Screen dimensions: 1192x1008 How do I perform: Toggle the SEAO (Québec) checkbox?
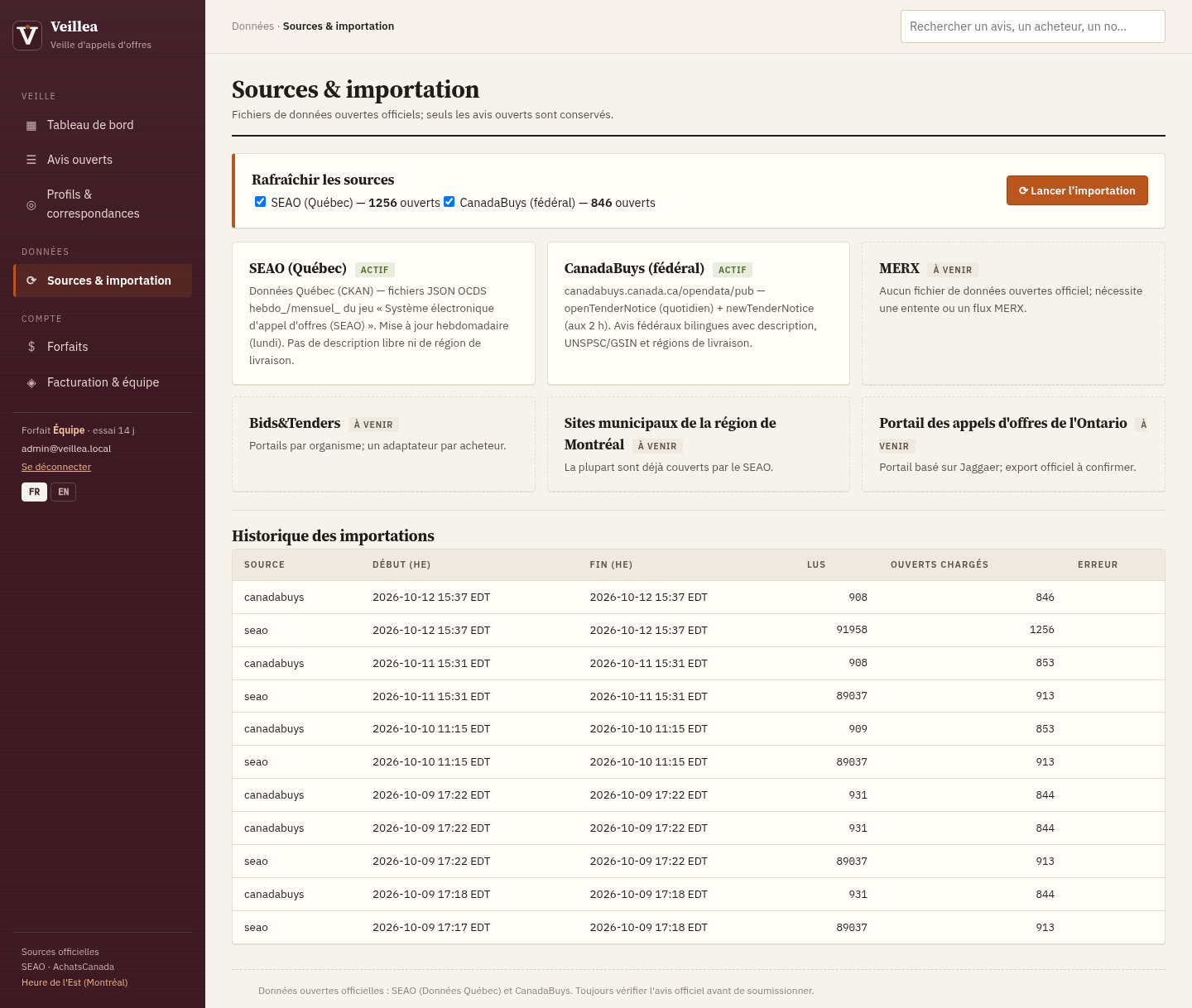point(260,202)
